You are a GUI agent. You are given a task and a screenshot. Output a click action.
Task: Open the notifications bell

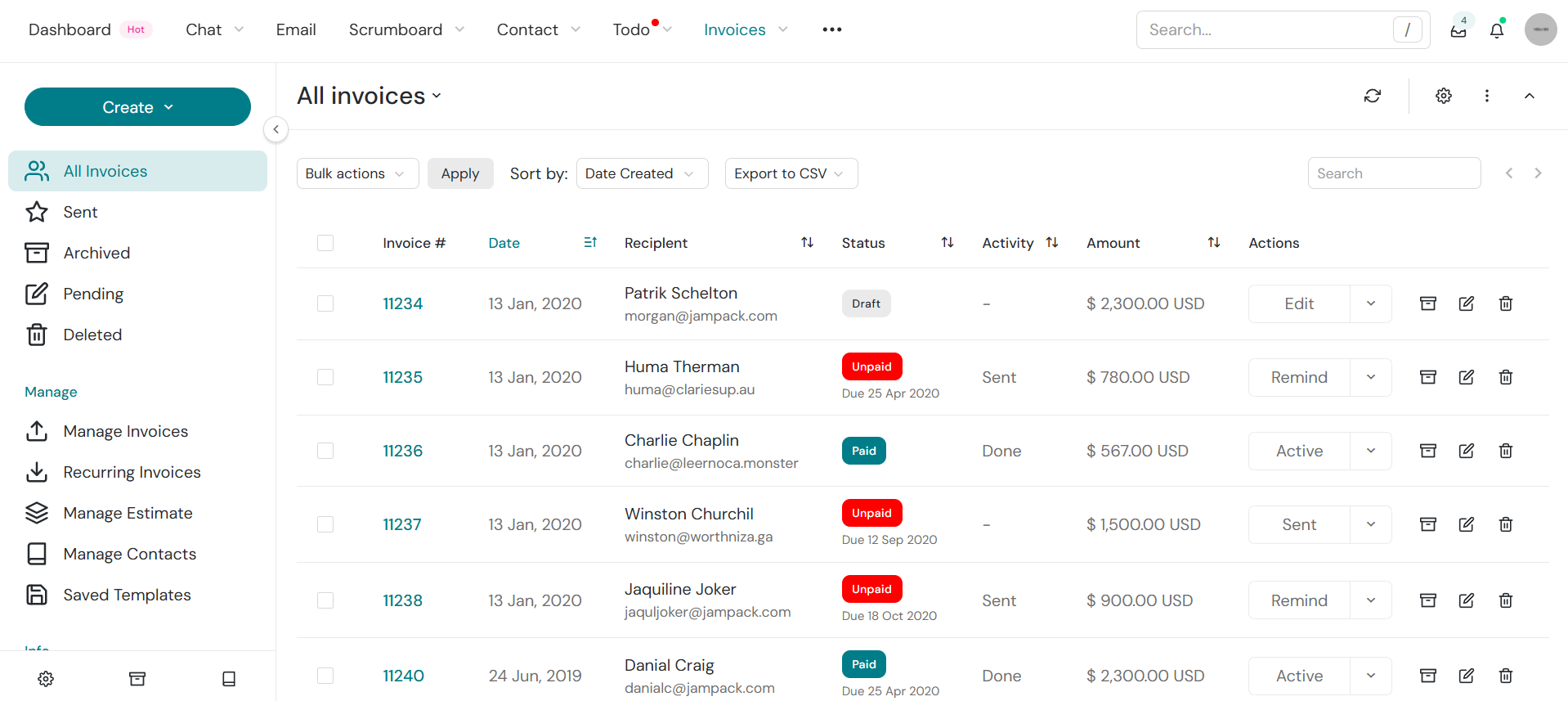pyautogui.click(x=1497, y=30)
